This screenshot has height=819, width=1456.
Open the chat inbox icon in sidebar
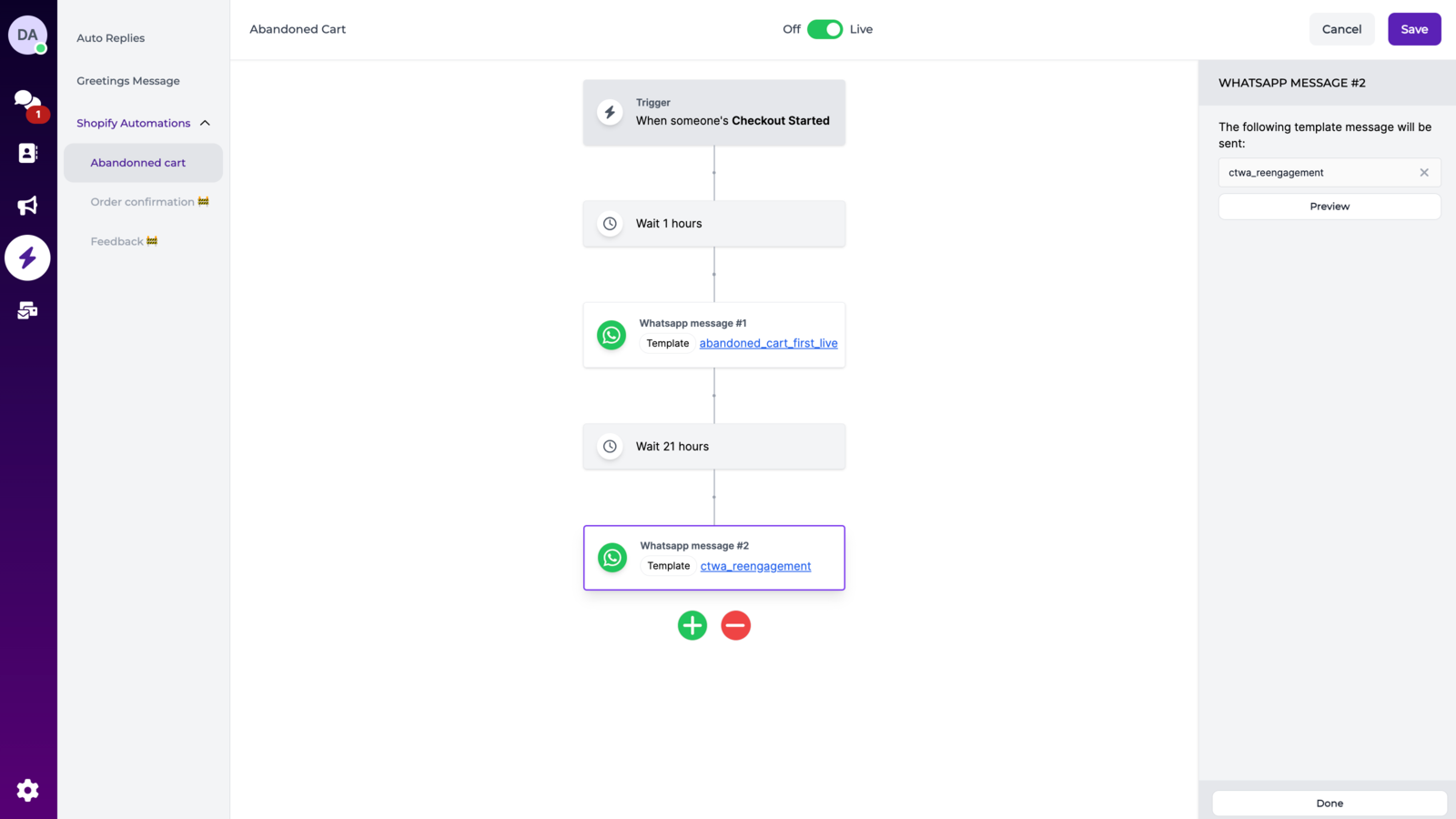(27, 100)
